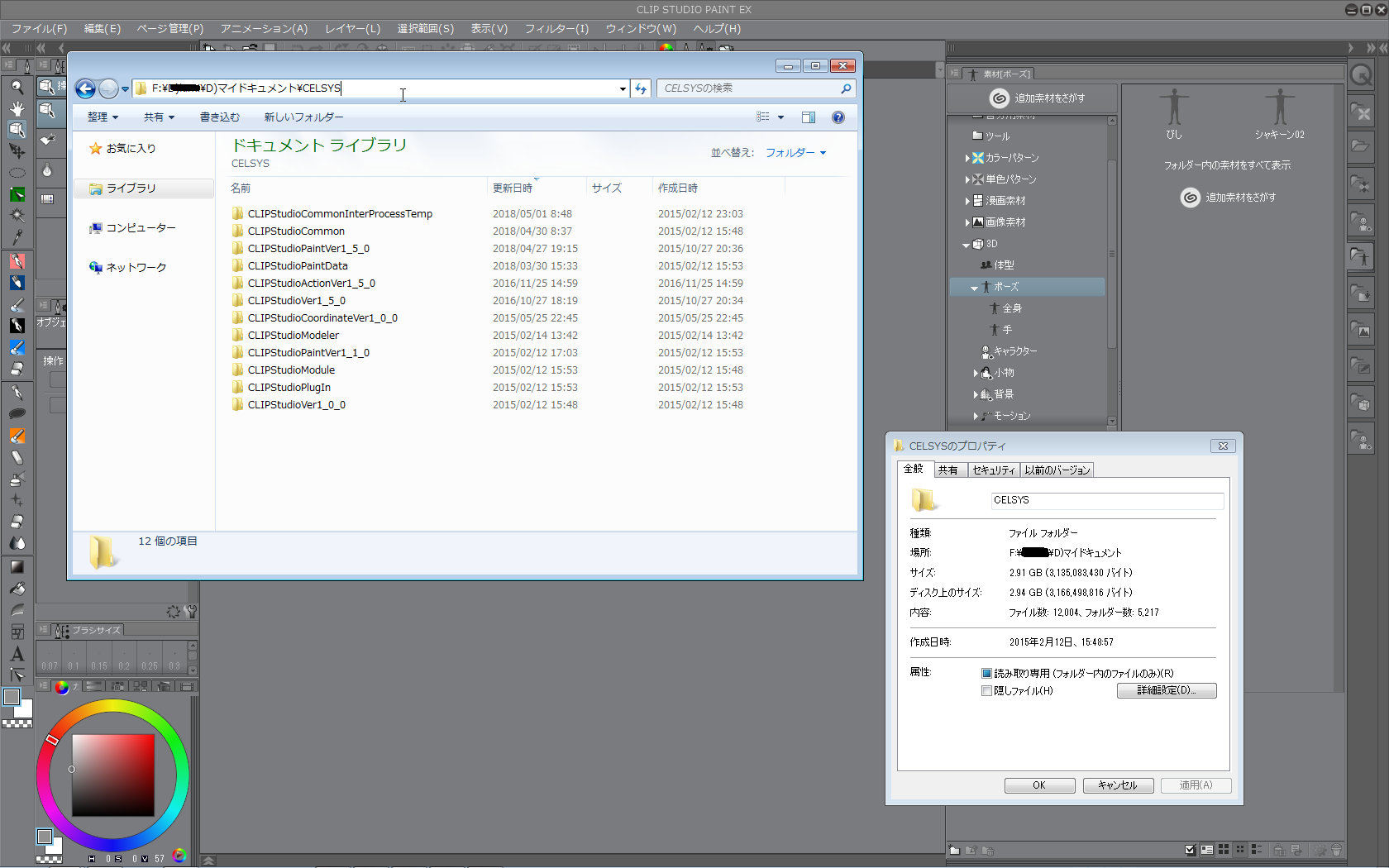Select the Zoom magnifier tool in tool palette
Image resolution: width=1389 pixels, height=868 pixels.
pos(17,87)
